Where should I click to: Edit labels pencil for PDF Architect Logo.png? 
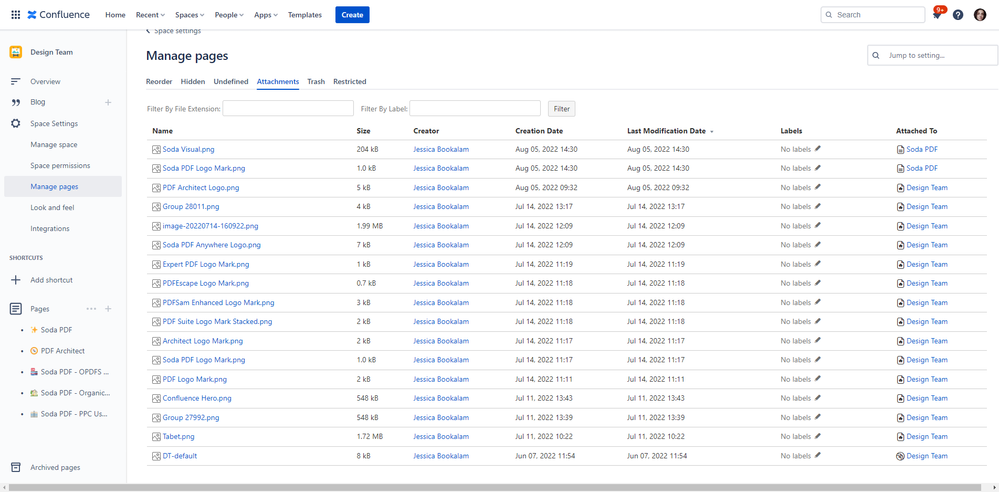818,187
